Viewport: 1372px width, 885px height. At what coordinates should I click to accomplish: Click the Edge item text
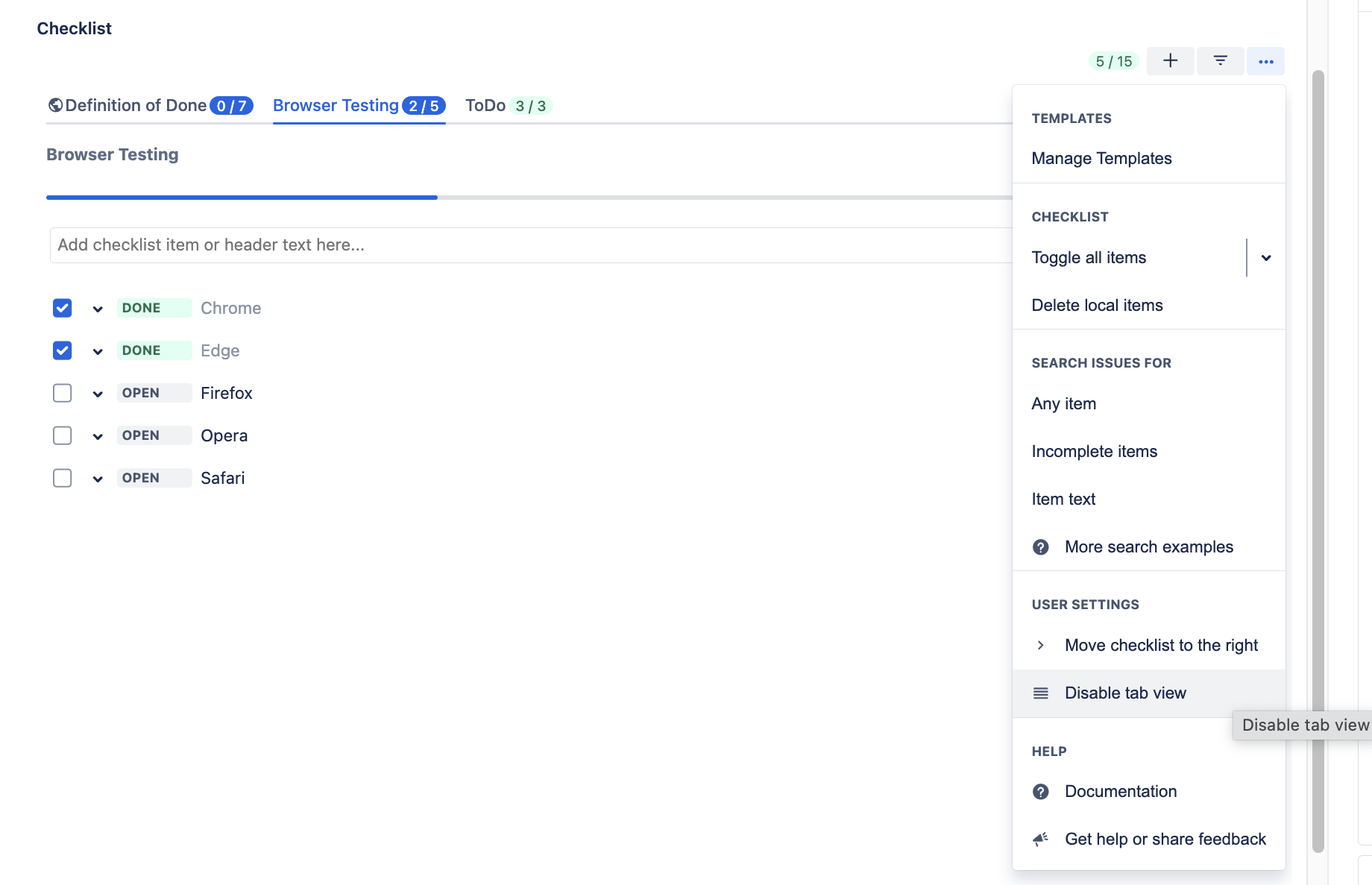220,350
